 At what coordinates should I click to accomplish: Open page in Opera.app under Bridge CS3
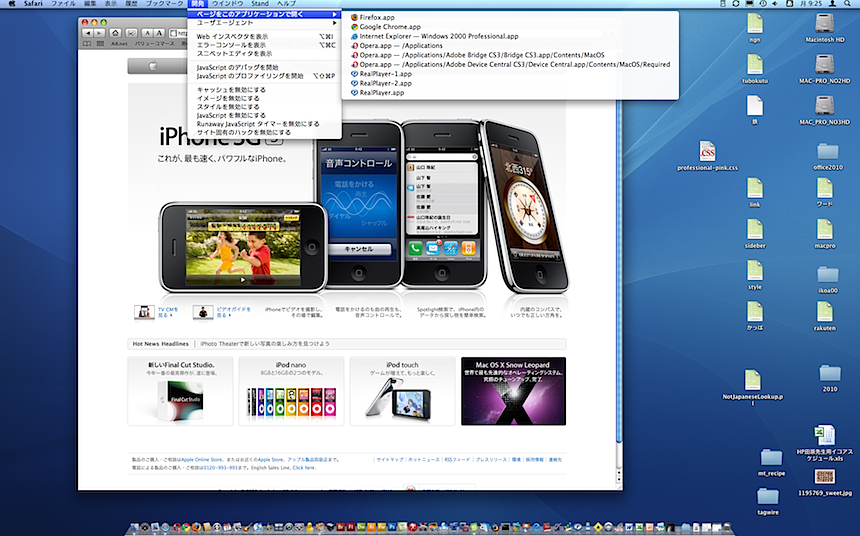click(510, 55)
